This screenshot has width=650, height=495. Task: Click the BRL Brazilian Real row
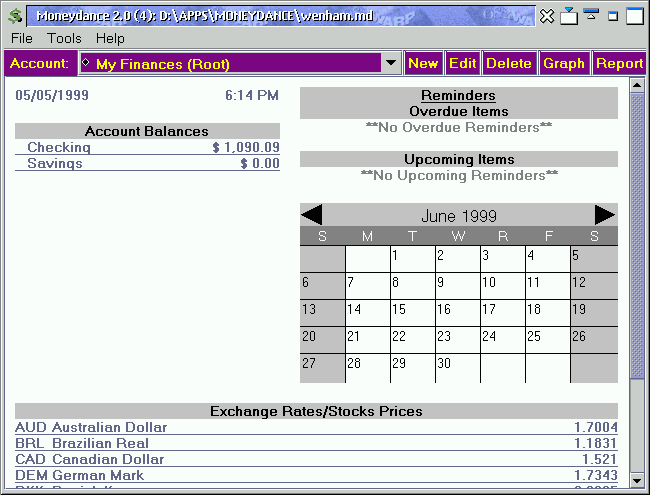(x=316, y=443)
